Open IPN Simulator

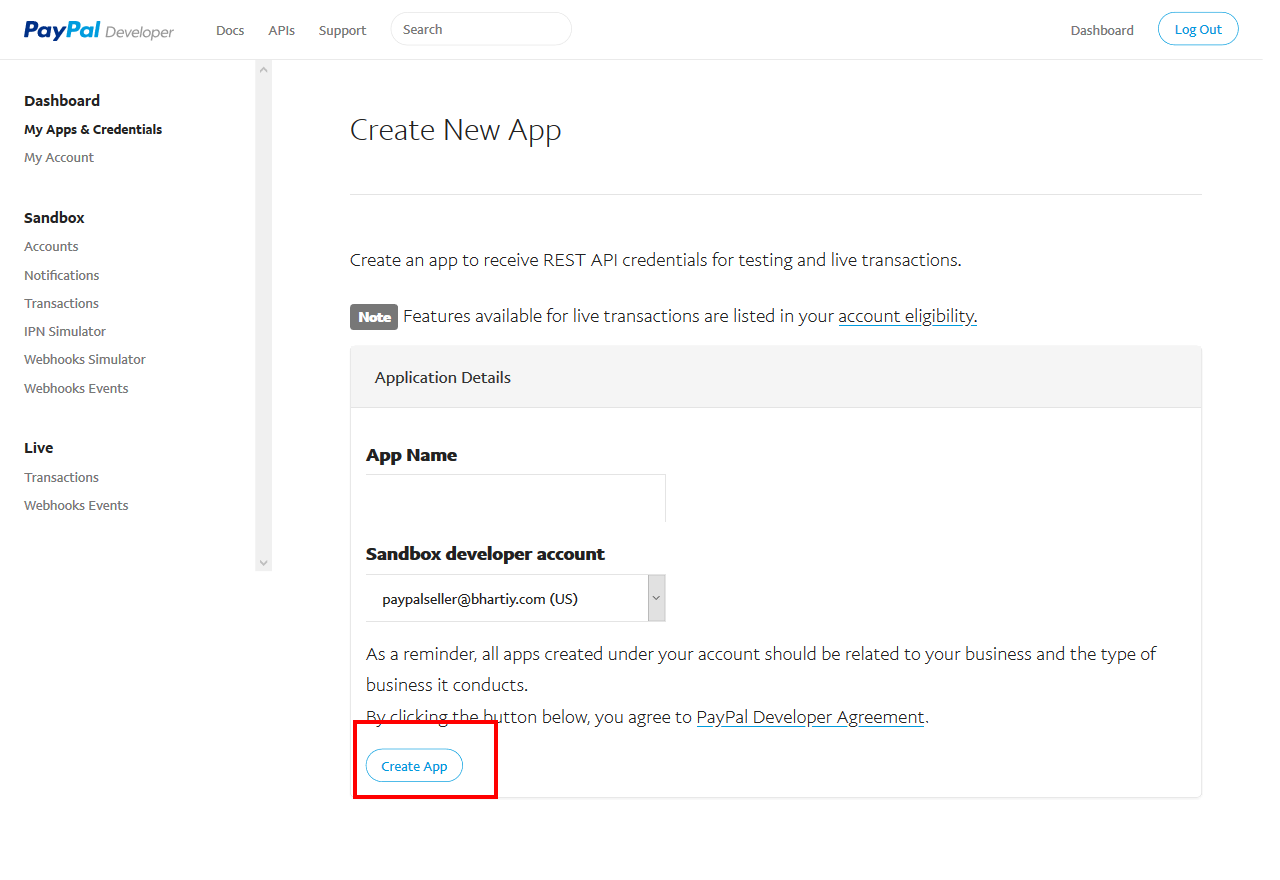coord(65,331)
